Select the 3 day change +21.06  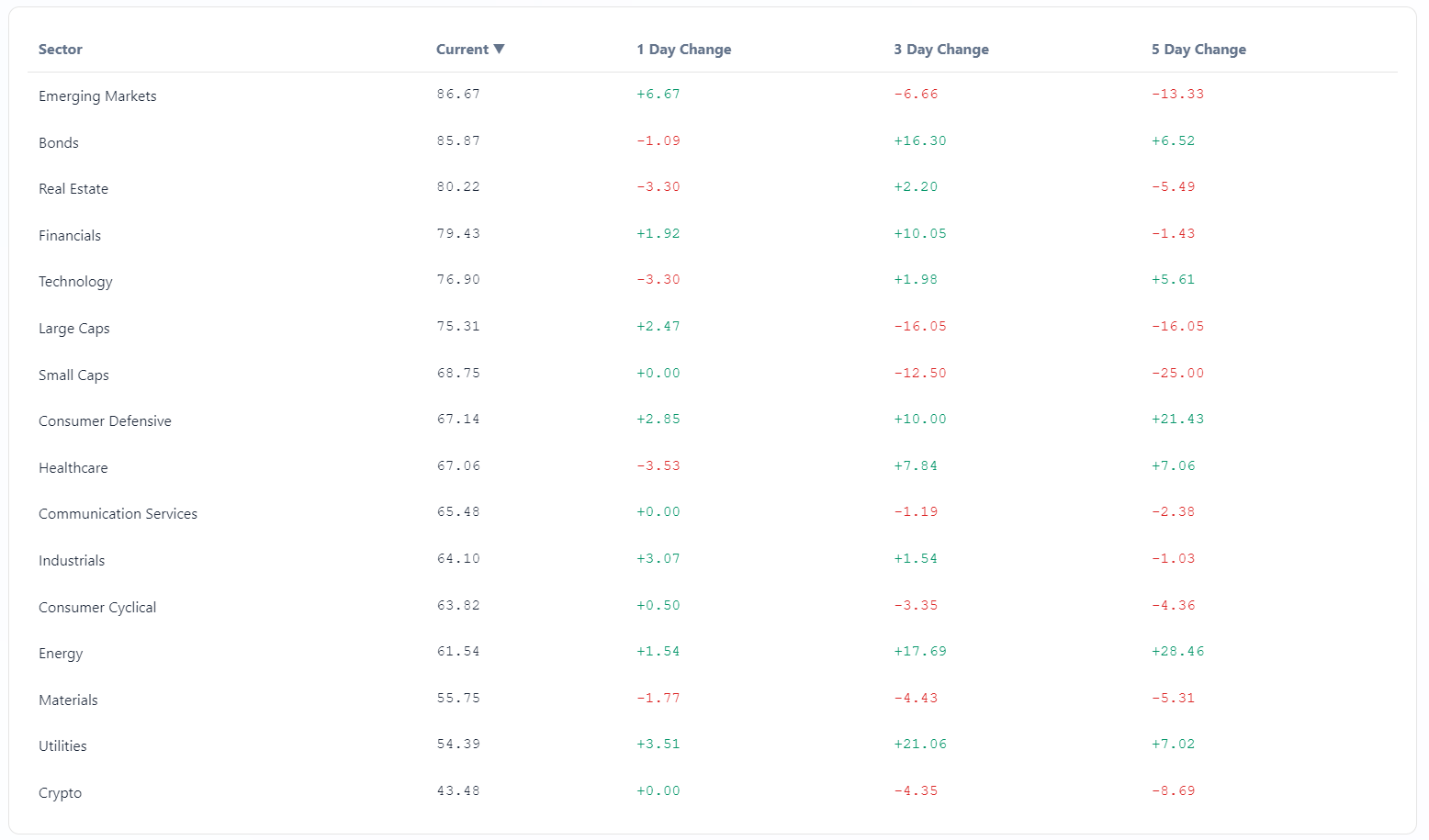click(920, 744)
